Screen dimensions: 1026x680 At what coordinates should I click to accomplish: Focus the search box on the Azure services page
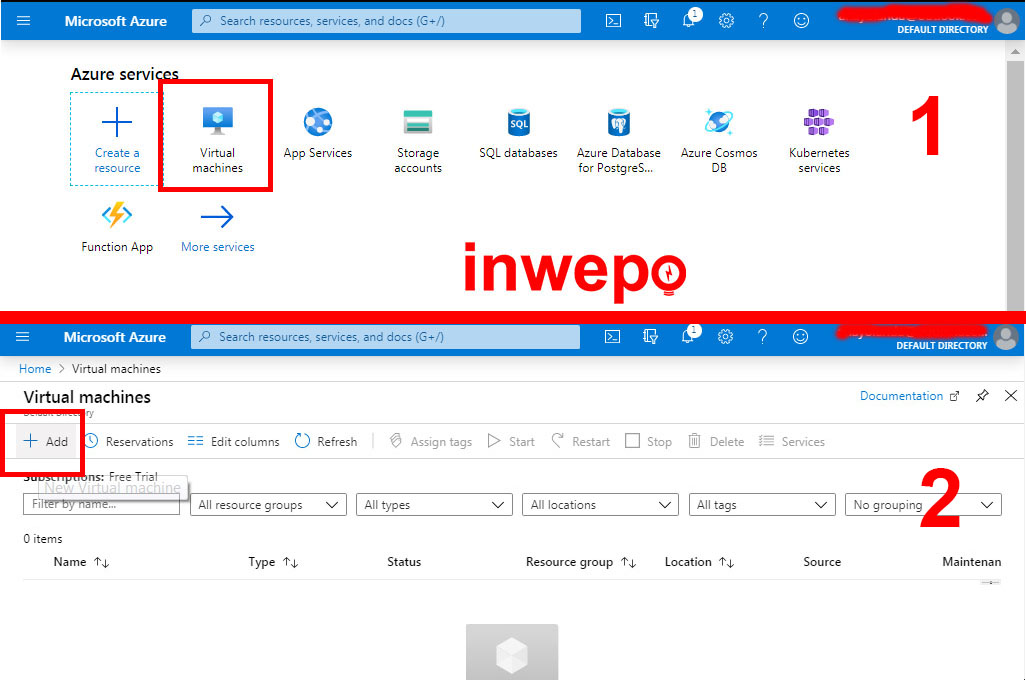click(x=386, y=21)
